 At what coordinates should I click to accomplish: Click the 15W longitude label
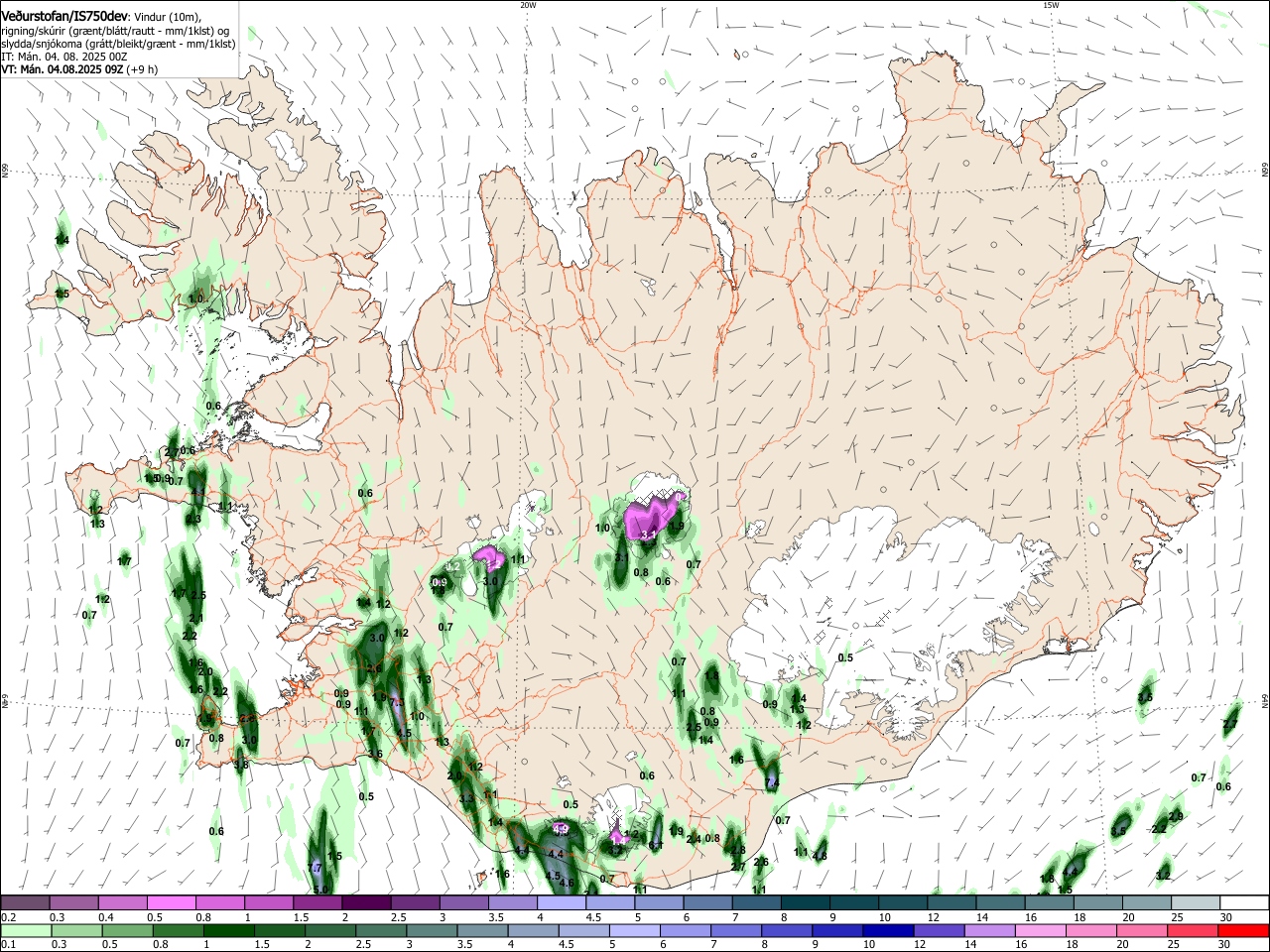1051,5
